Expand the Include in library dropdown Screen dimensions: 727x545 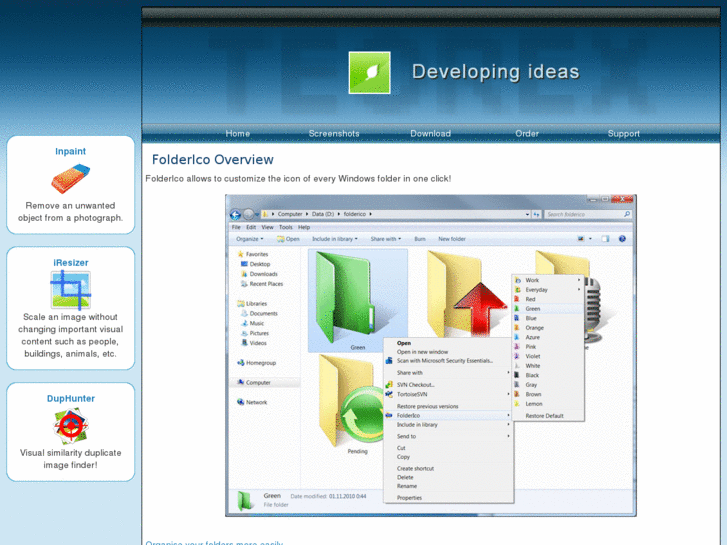click(x=335, y=239)
